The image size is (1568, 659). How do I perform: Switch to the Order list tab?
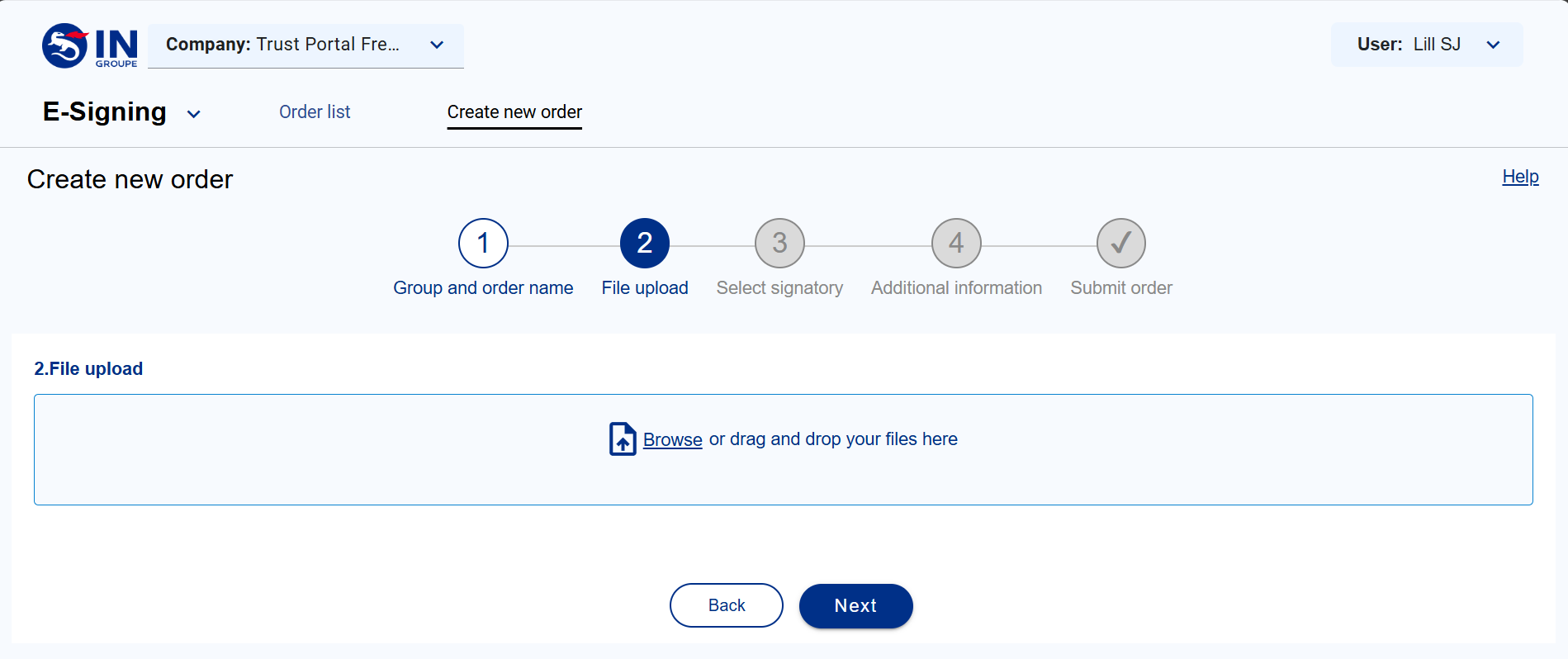point(315,111)
